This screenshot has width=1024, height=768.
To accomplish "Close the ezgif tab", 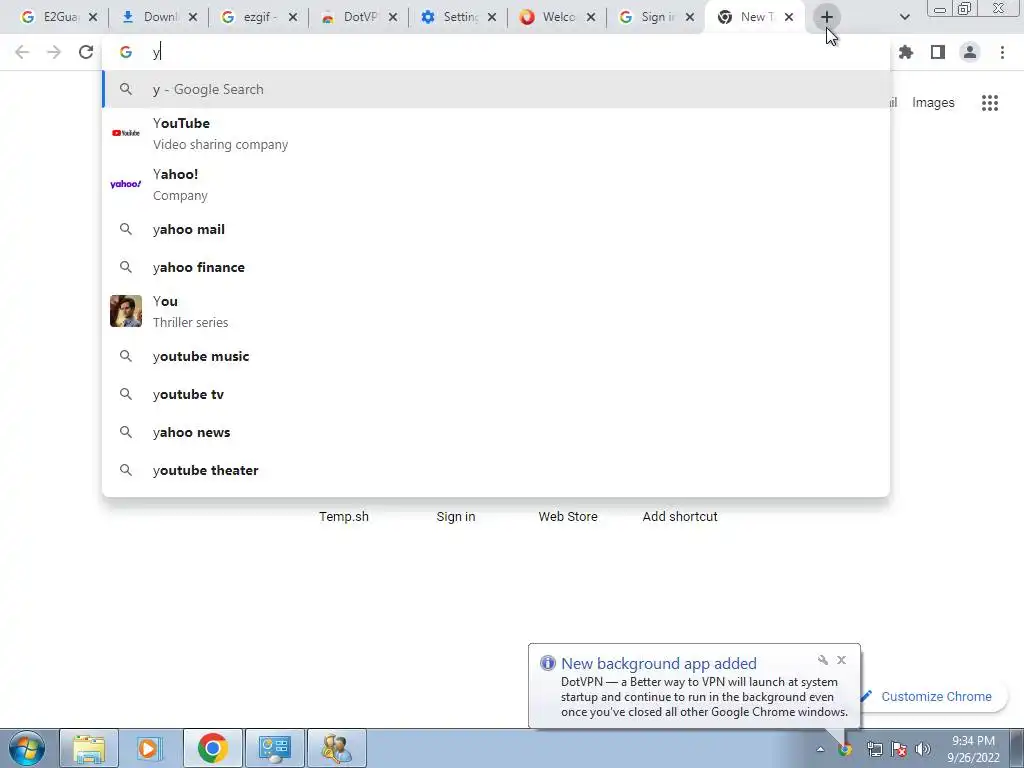I will coord(293,18).
